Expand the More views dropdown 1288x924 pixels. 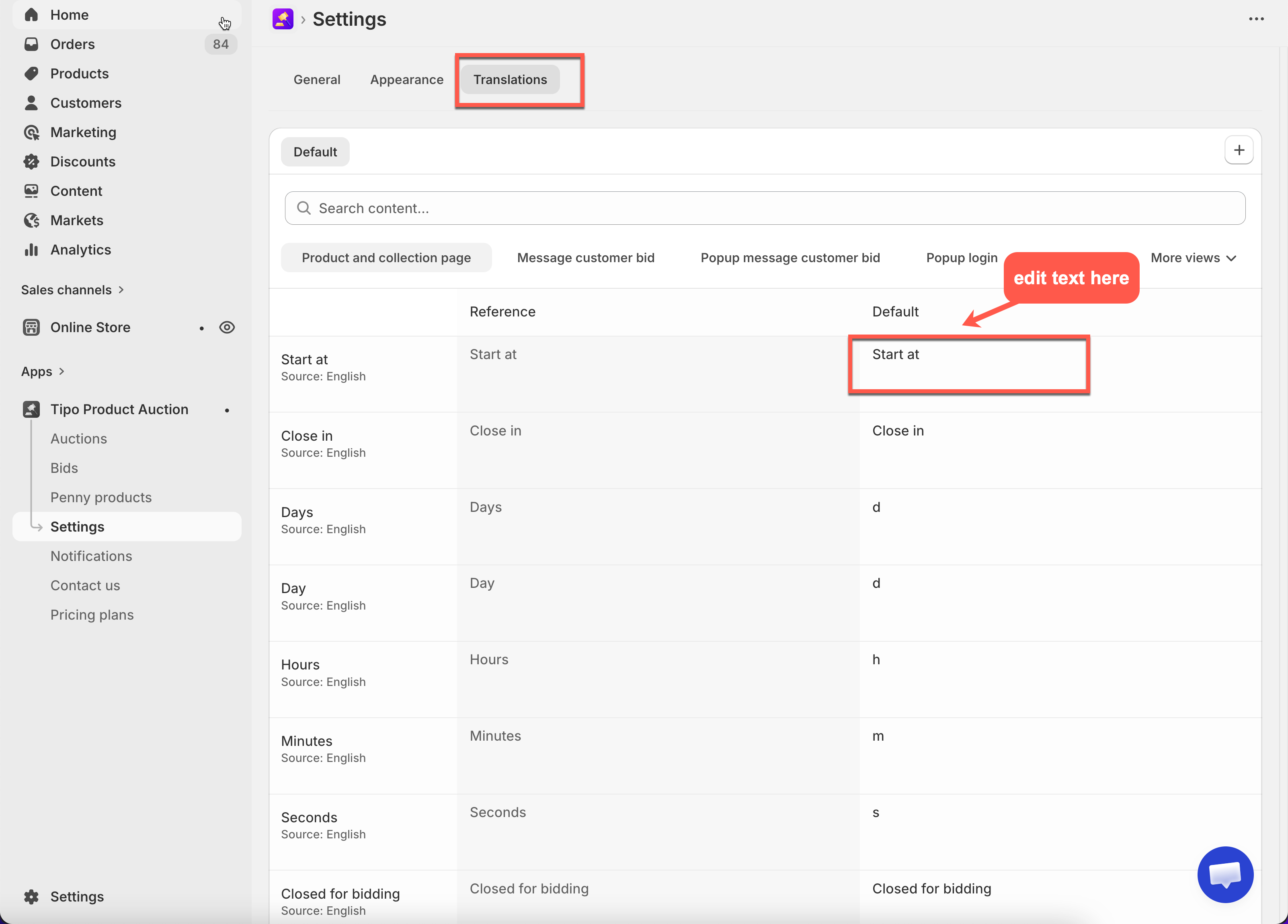(x=1193, y=258)
